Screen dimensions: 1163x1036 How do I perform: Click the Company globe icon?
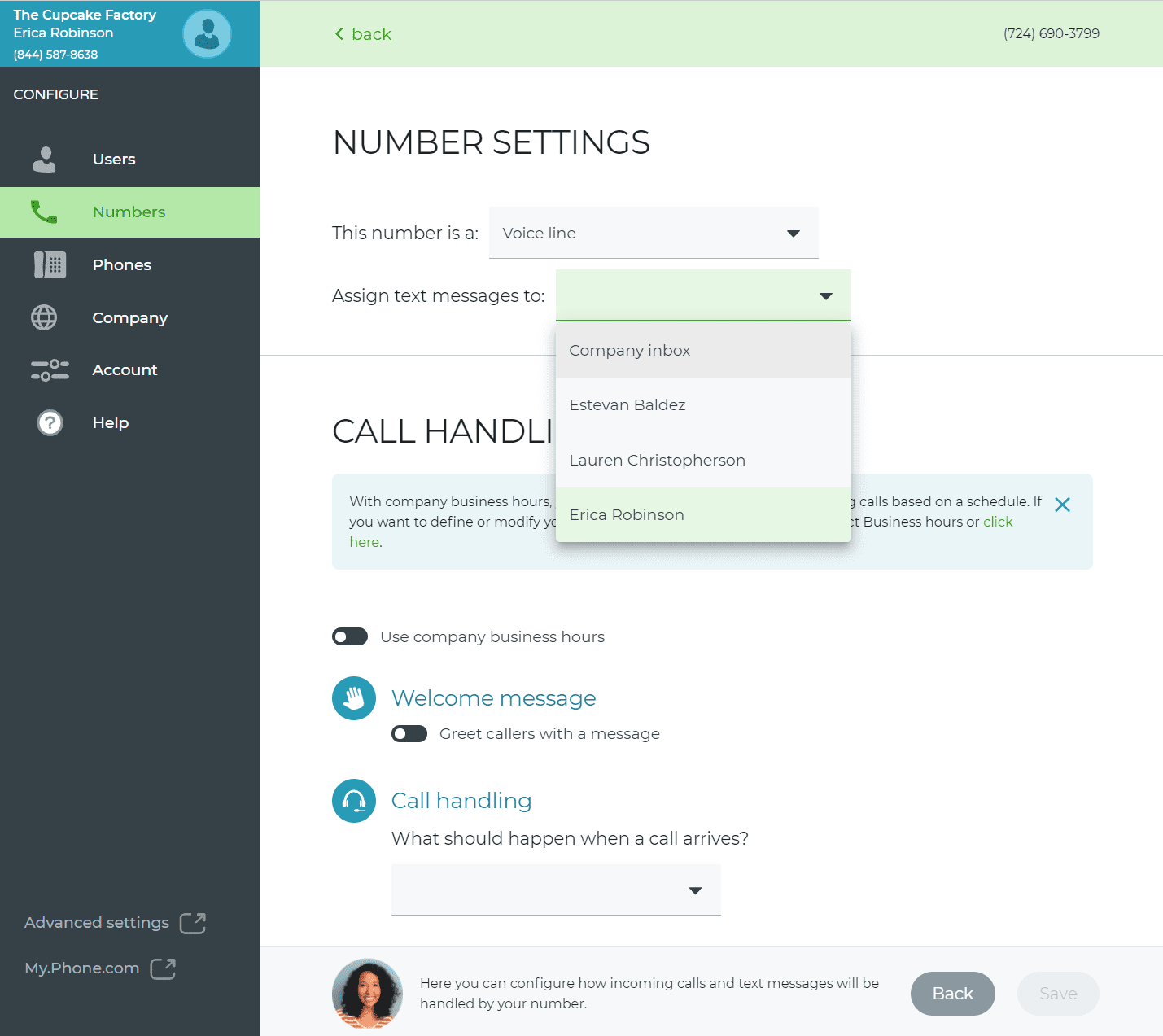pos(44,317)
